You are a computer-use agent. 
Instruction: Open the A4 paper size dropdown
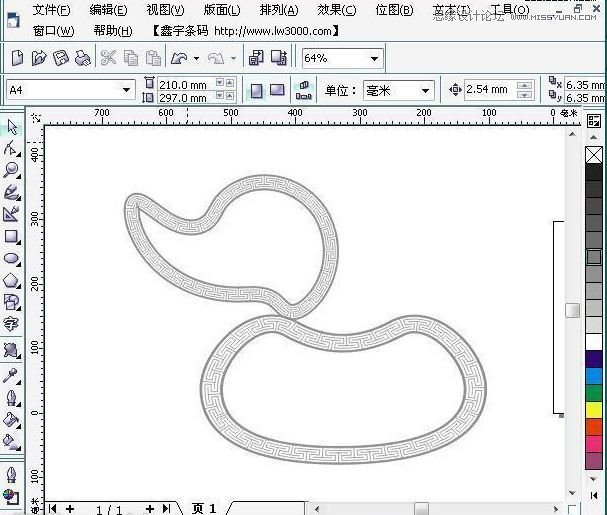coord(126,90)
